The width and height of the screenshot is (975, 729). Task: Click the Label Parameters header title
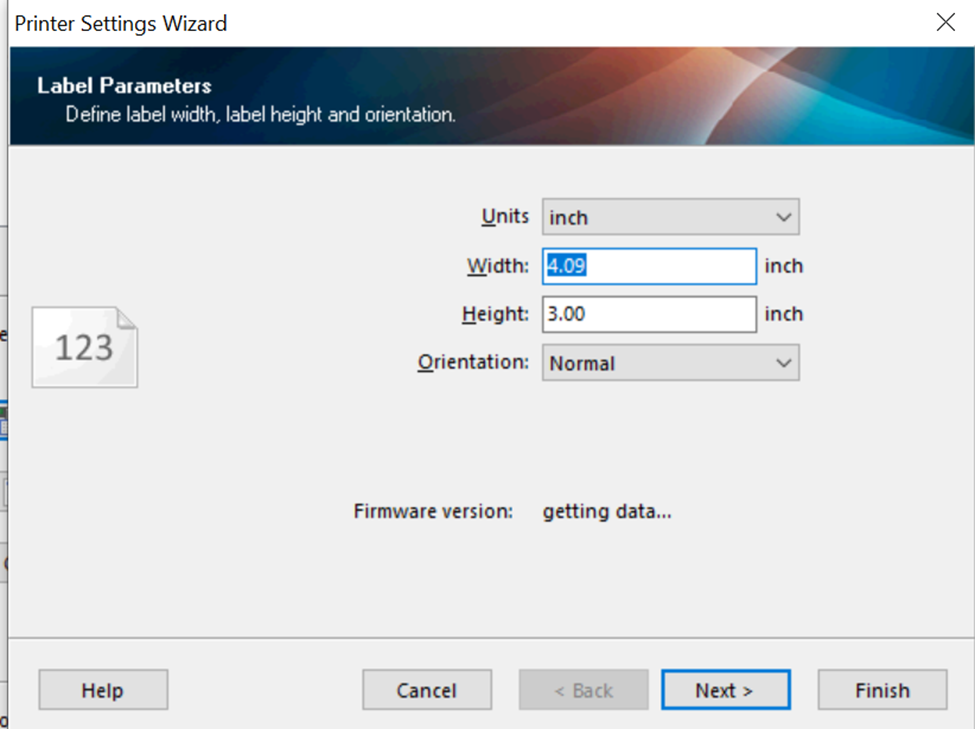pos(124,86)
